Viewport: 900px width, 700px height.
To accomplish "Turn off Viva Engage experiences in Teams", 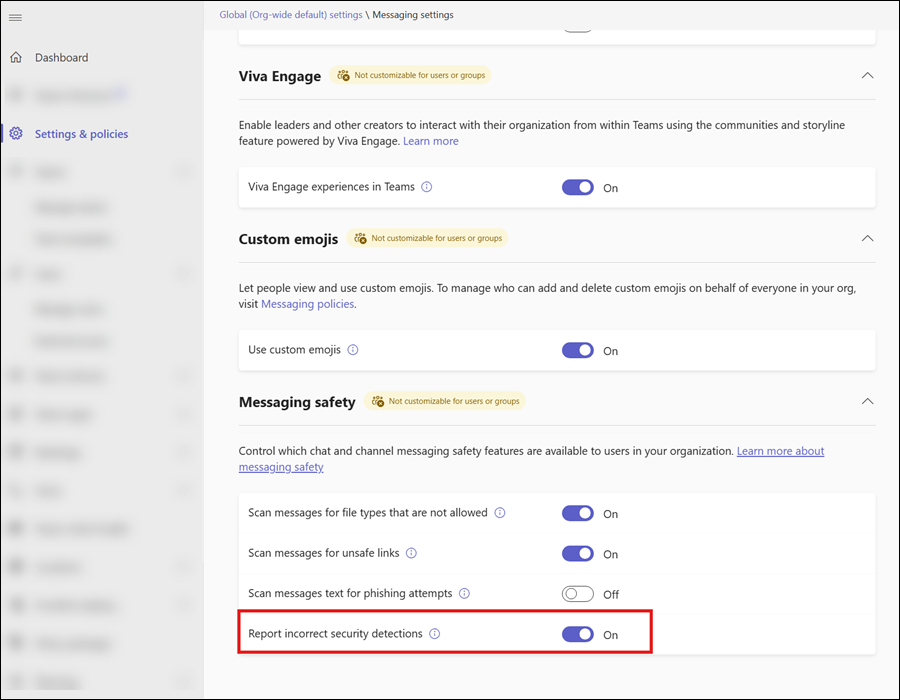I will (x=578, y=187).
